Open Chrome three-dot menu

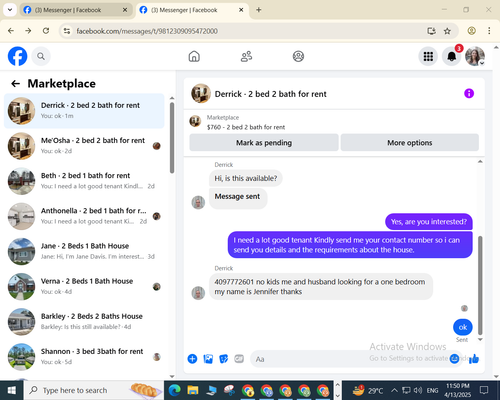[x=489, y=31]
